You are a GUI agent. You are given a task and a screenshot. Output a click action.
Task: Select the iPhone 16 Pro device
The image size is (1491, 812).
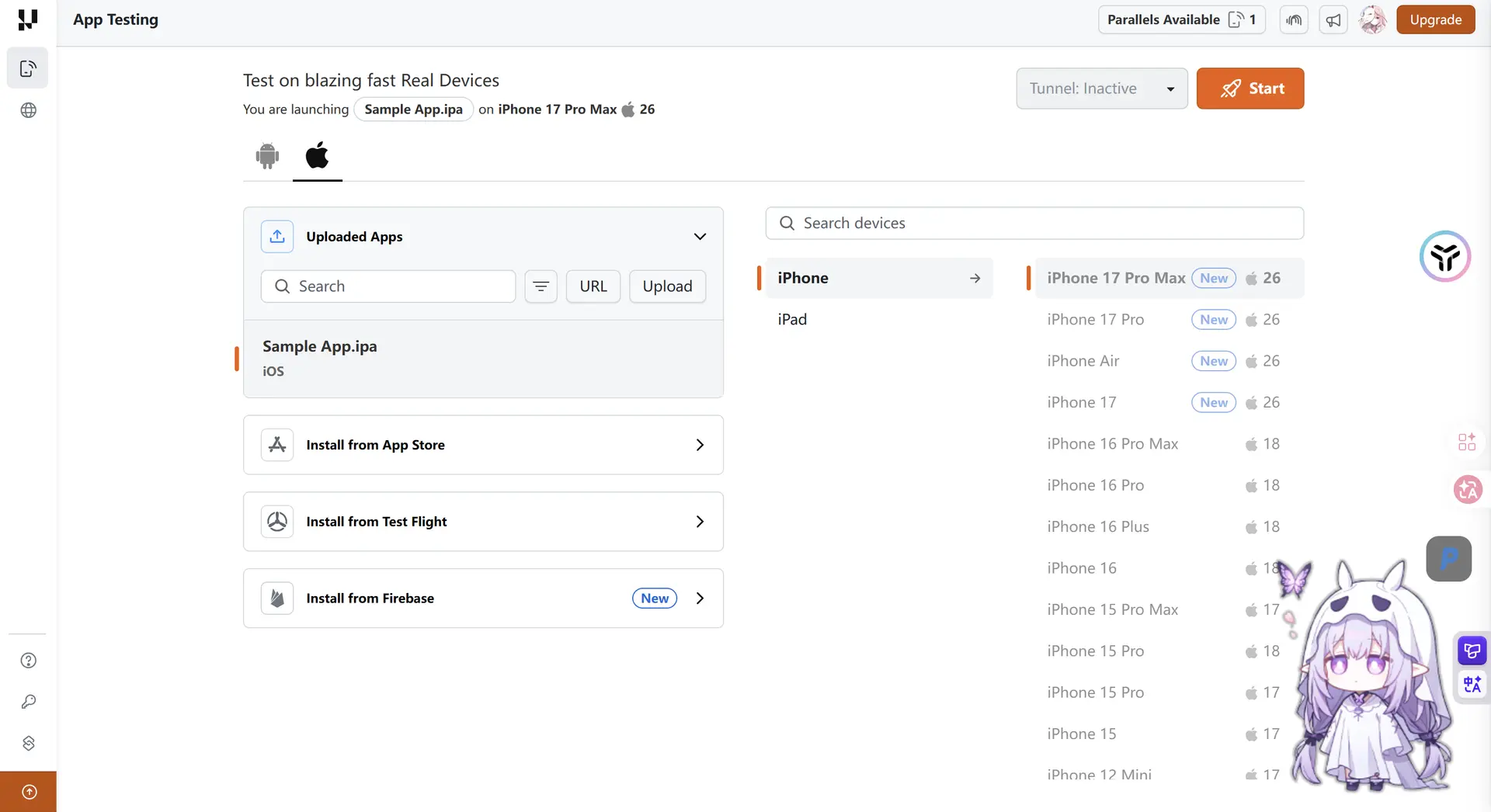pyautogui.click(x=1170, y=485)
